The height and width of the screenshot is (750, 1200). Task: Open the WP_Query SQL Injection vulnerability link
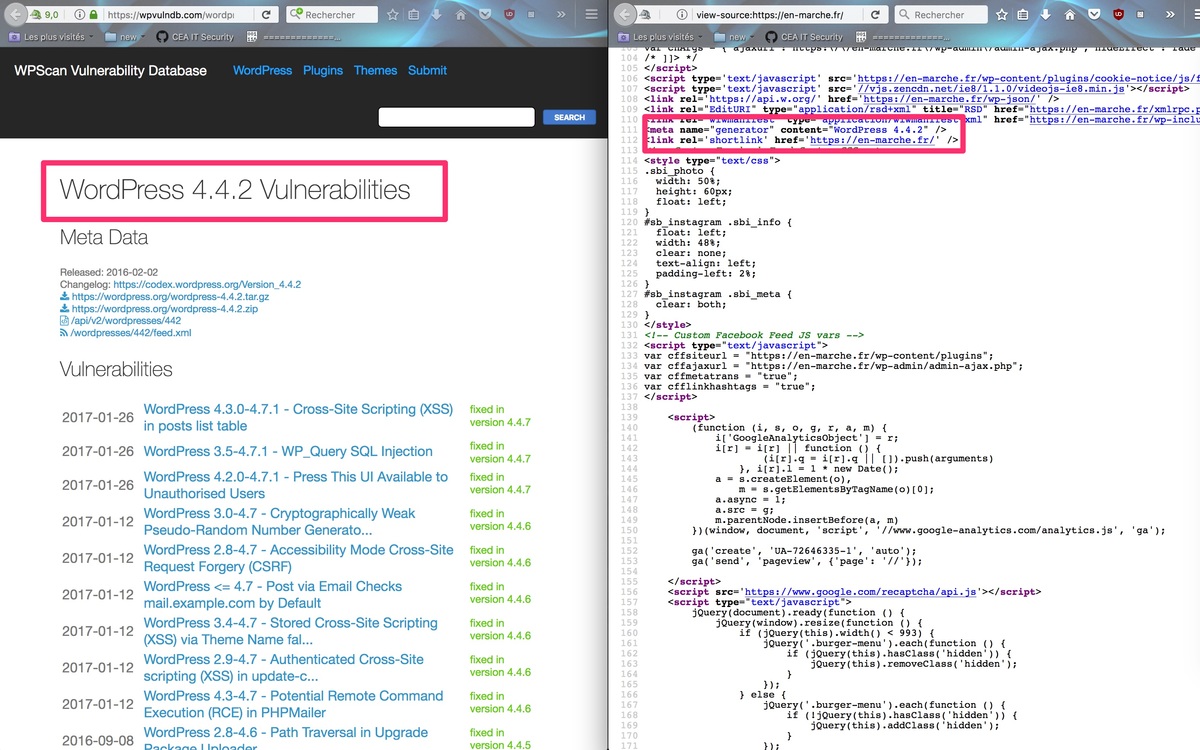288,451
